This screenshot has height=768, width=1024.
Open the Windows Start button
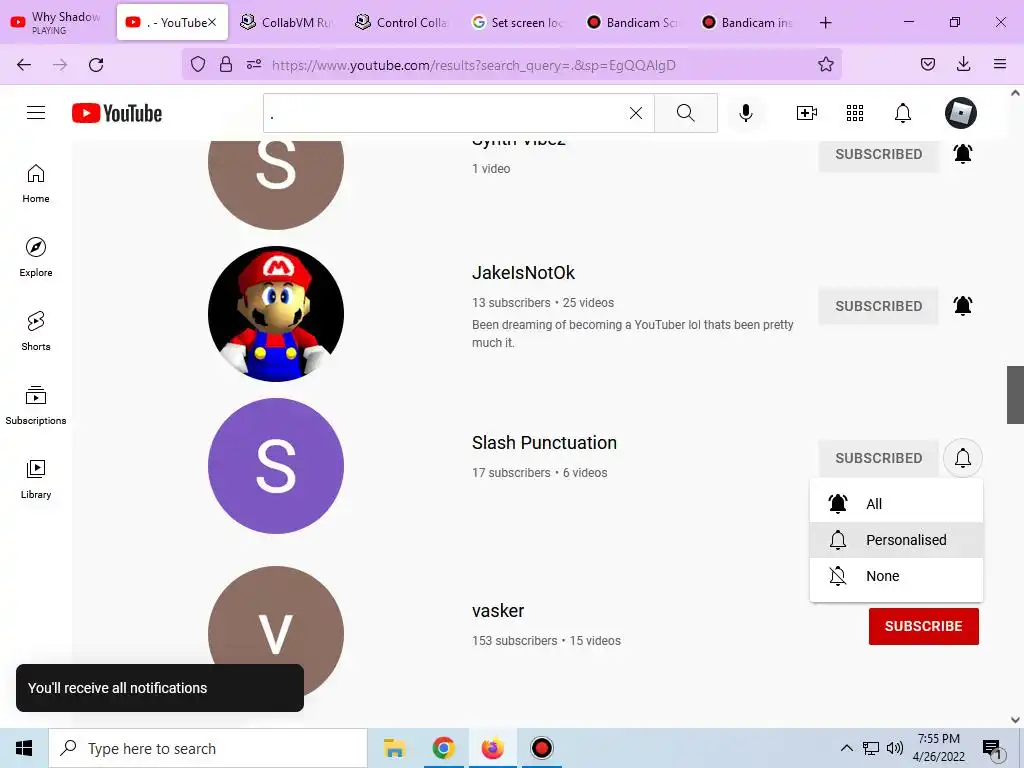point(24,748)
